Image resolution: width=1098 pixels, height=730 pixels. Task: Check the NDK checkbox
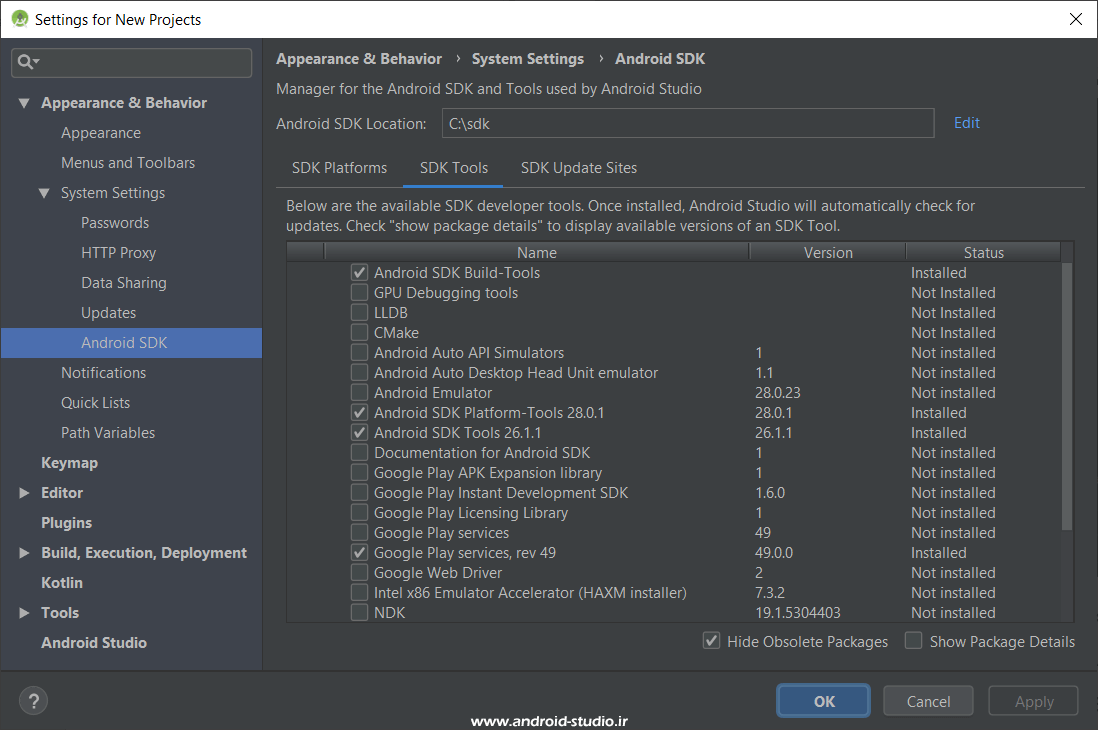pyautogui.click(x=359, y=612)
